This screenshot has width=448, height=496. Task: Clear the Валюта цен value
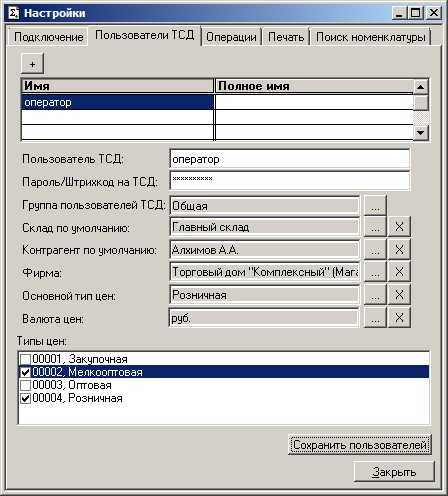pyautogui.click(x=399, y=317)
